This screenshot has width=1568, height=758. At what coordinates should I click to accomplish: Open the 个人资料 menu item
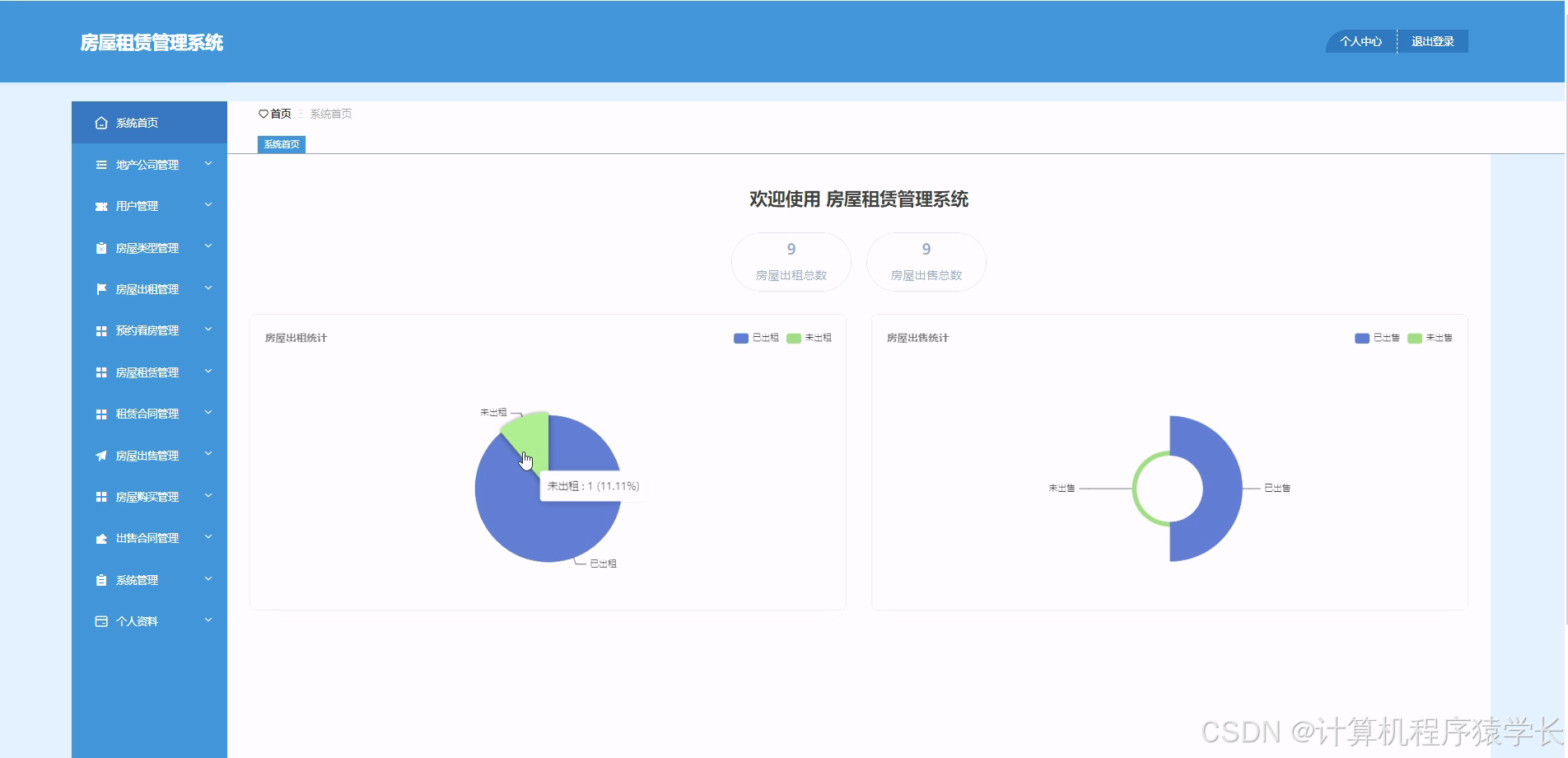click(149, 621)
